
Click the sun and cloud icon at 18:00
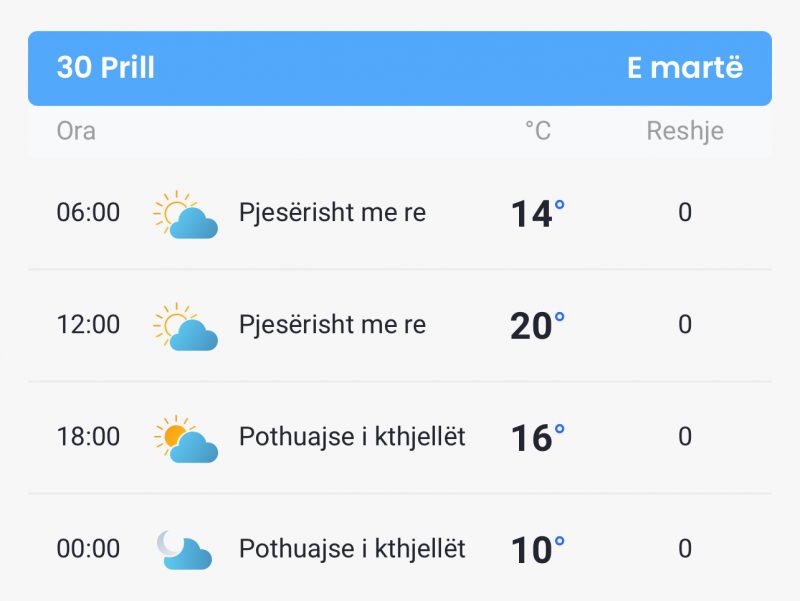coord(186,439)
